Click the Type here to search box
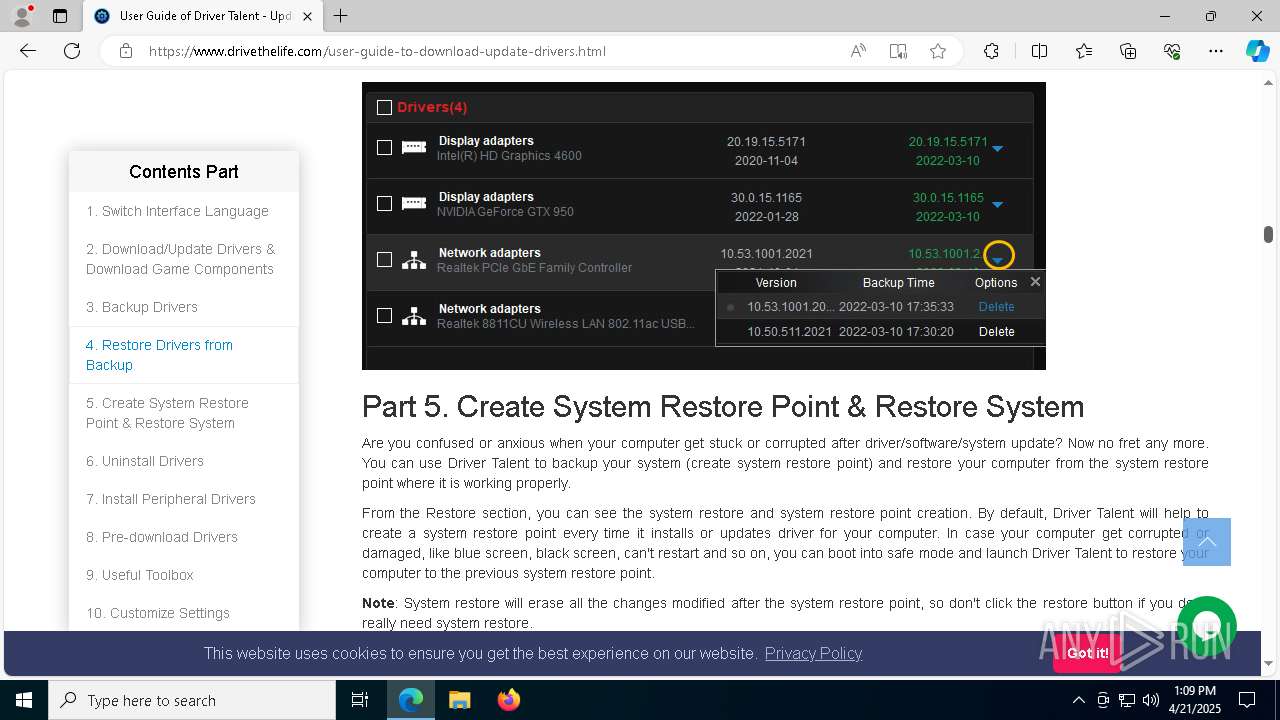Image resolution: width=1280 pixels, height=720 pixels. [192, 700]
